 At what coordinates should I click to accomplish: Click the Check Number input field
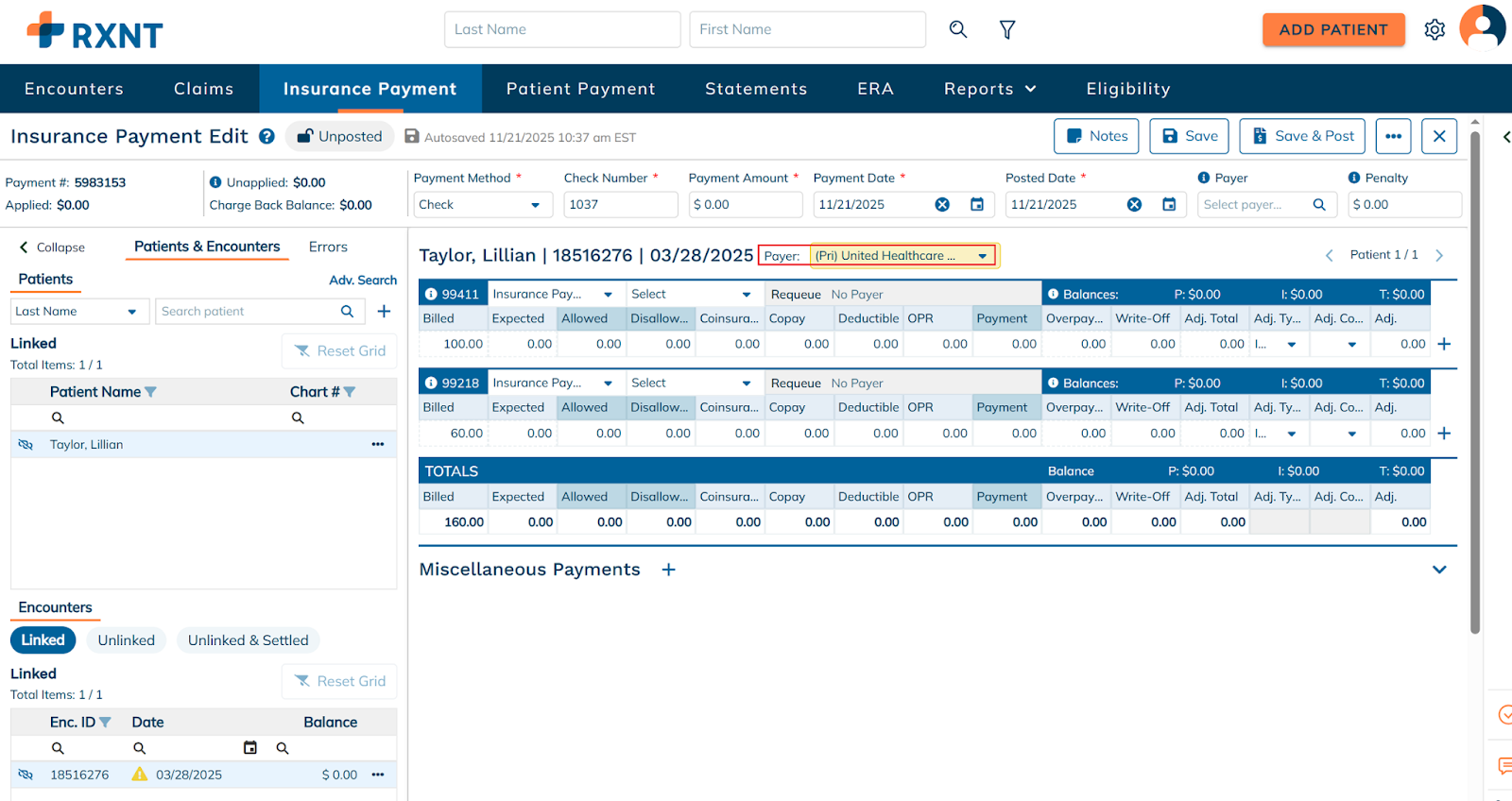620,204
